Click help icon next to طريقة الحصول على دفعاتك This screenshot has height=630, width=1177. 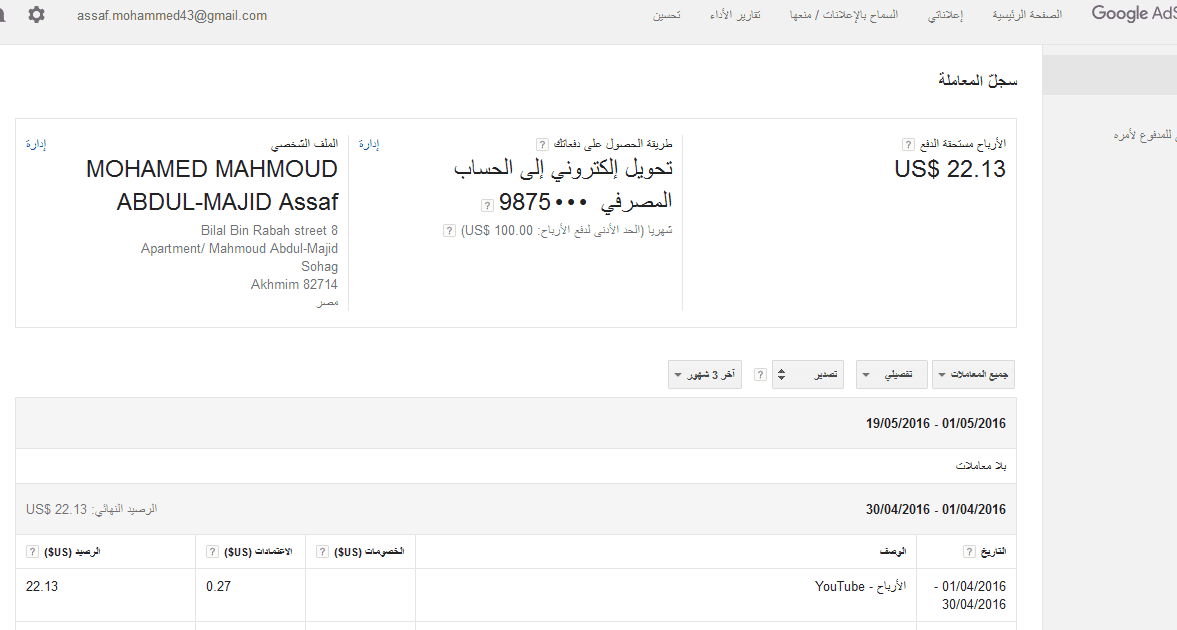click(542, 144)
